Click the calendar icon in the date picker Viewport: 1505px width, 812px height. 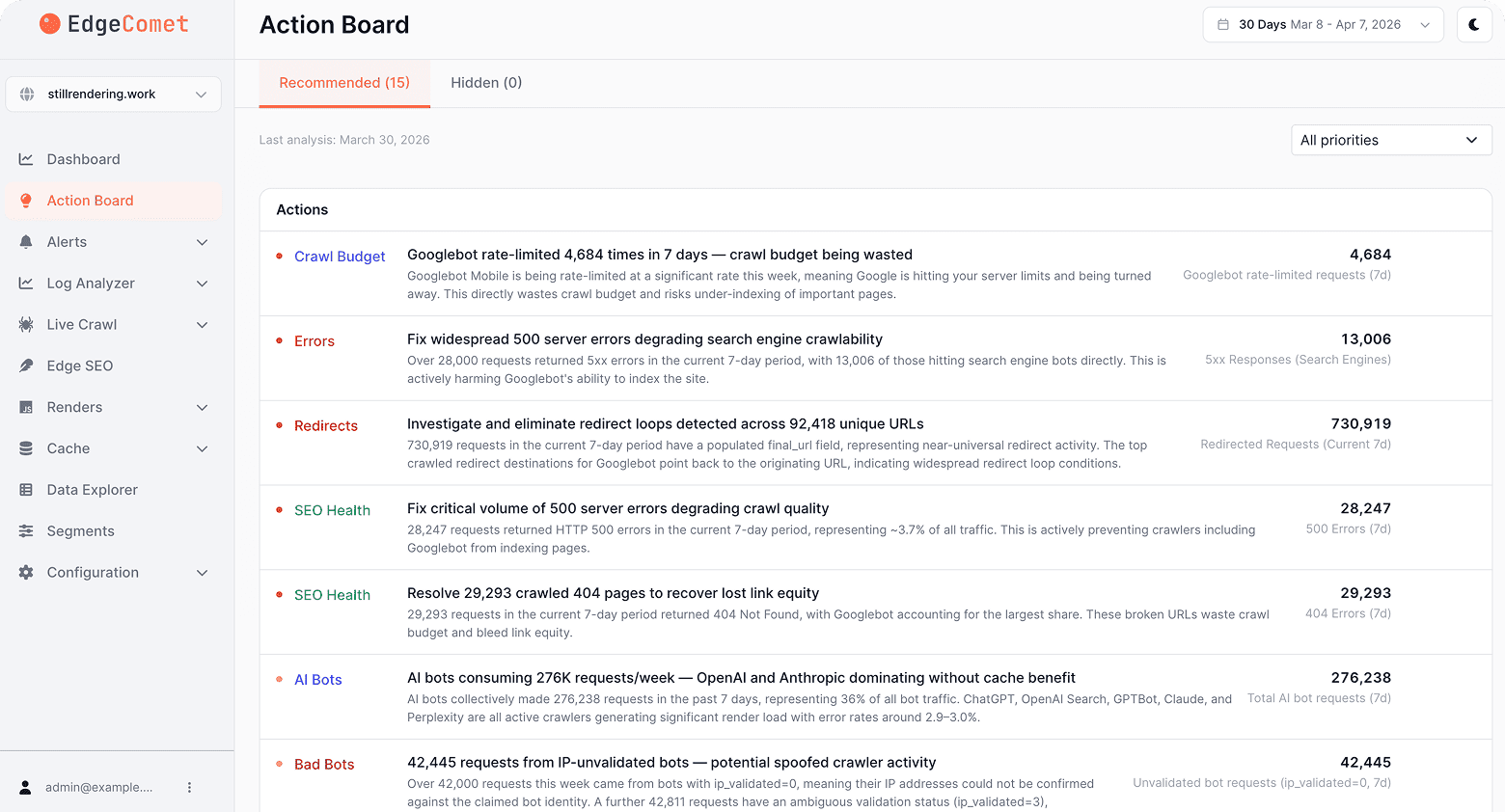[1223, 25]
